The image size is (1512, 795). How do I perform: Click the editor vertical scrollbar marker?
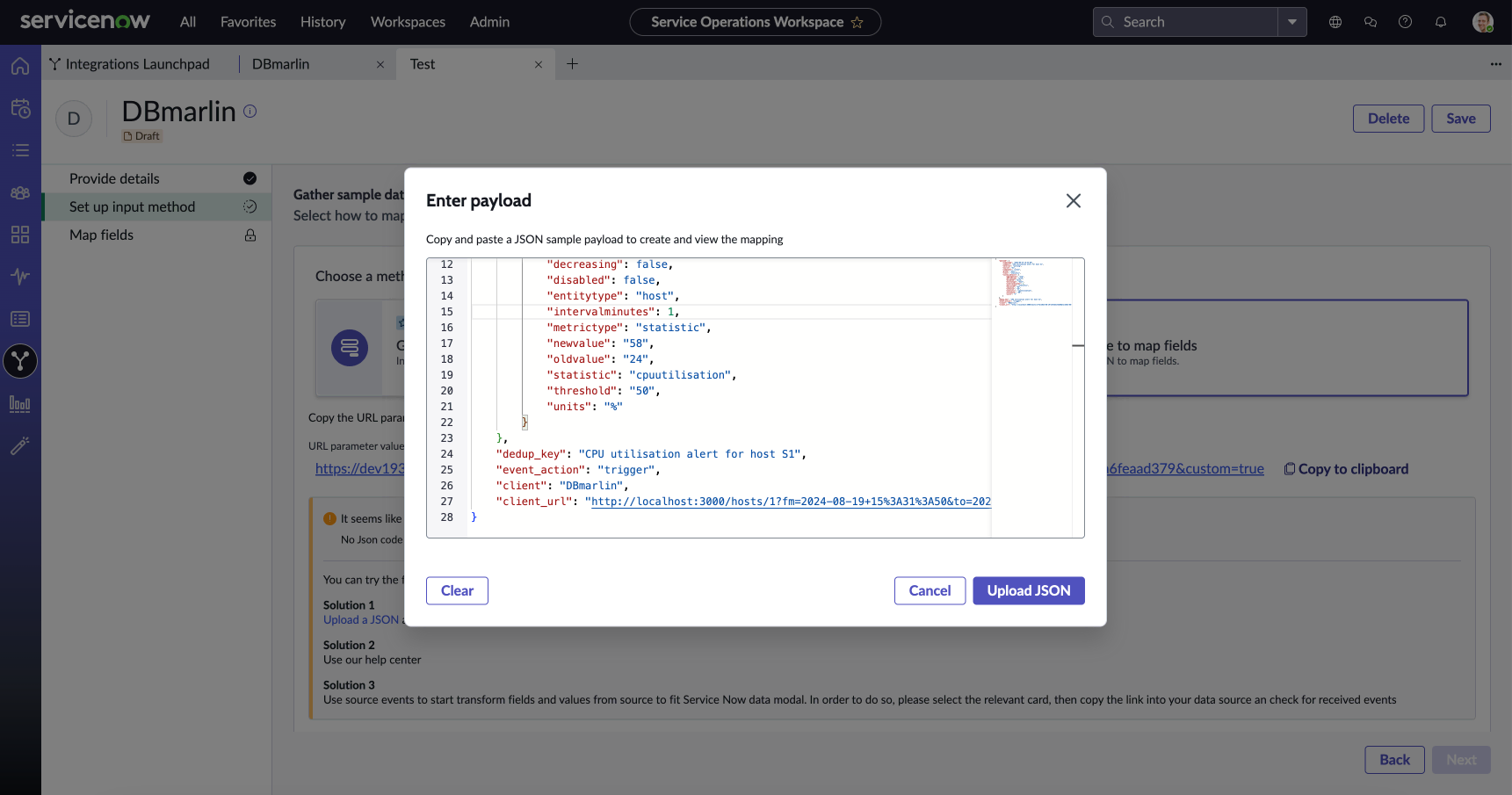[1078, 346]
